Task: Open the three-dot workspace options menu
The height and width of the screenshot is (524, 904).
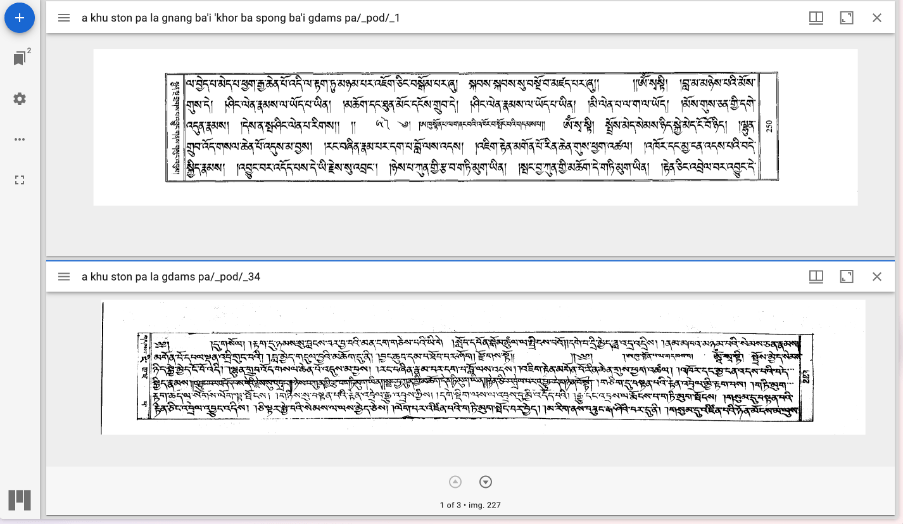Action: 19,139
